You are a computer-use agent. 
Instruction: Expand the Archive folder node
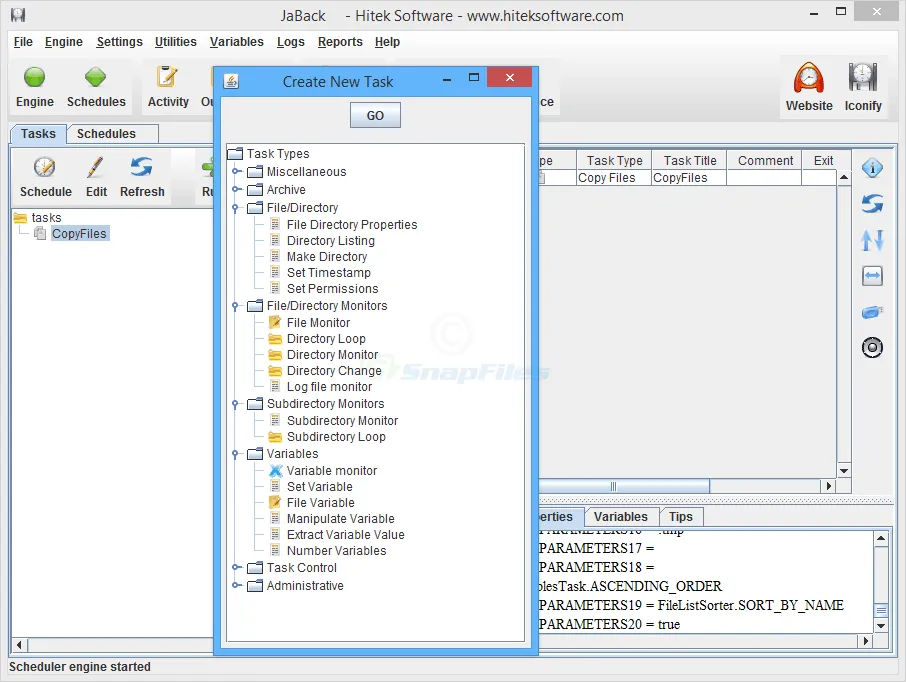tap(236, 189)
